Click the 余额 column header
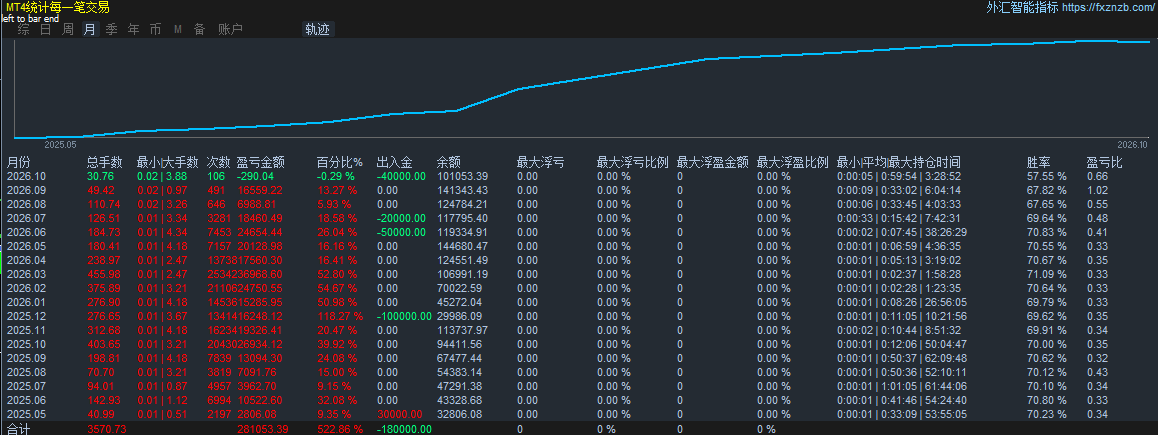Image resolution: width=1158 pixels, height=435 pixels. (449, 162)
